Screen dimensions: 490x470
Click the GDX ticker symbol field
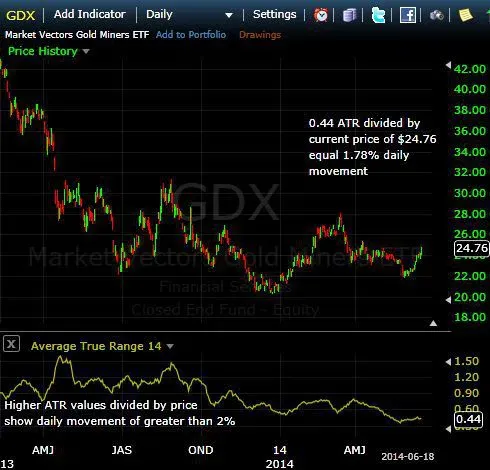click(21, 15)
